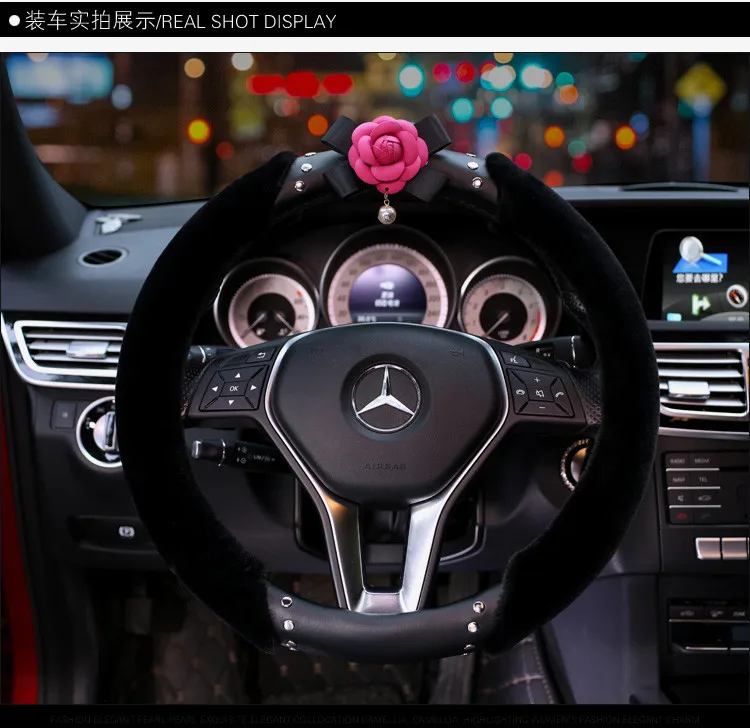This screenshot has width=750, height=728.
Task: Tap the magnifier search icon on the navigation screen
Action: [699, 255]
